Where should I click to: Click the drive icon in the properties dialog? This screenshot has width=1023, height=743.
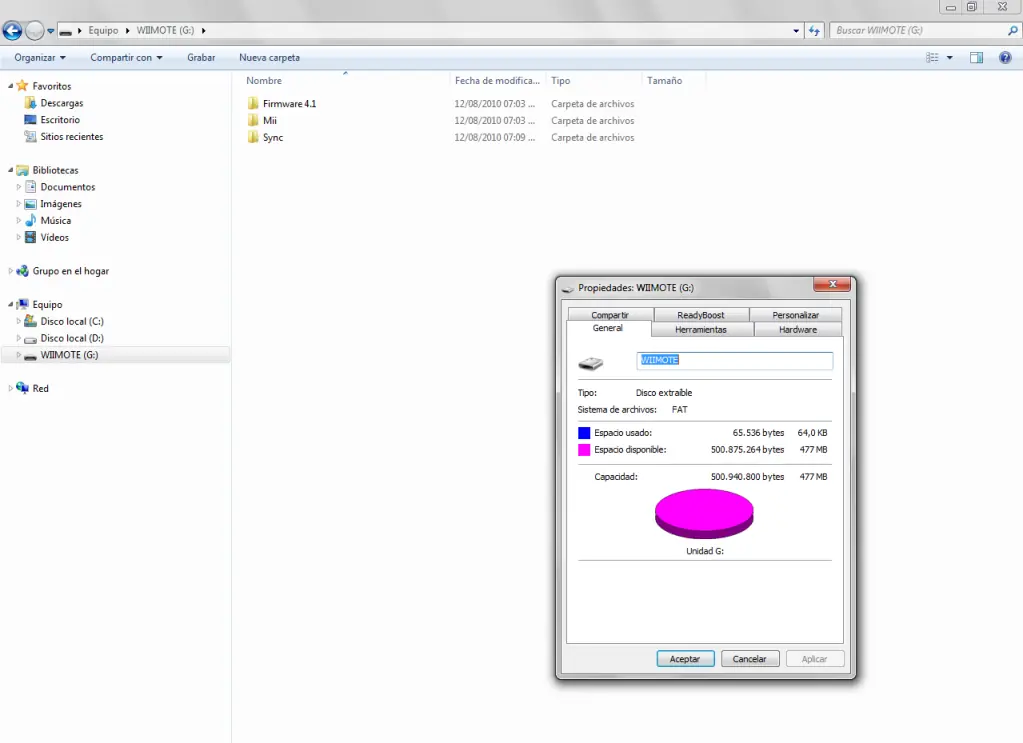coord(590,363)
